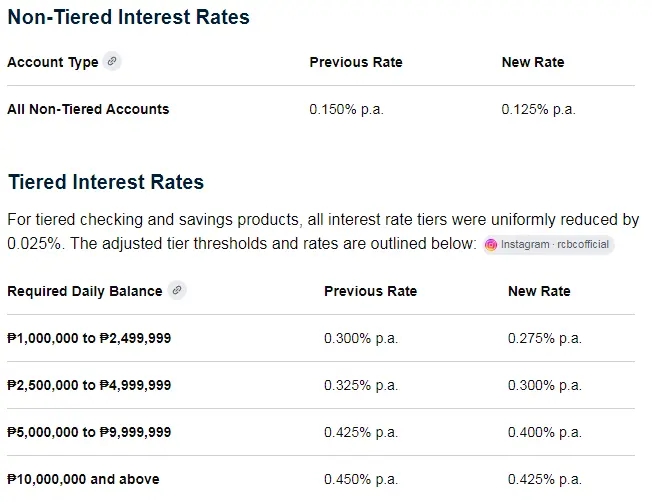Click the 0.125% p.a. new rate cell
Image resolution: width=659 pixels, height=502 pixels.
click(538, 109)
